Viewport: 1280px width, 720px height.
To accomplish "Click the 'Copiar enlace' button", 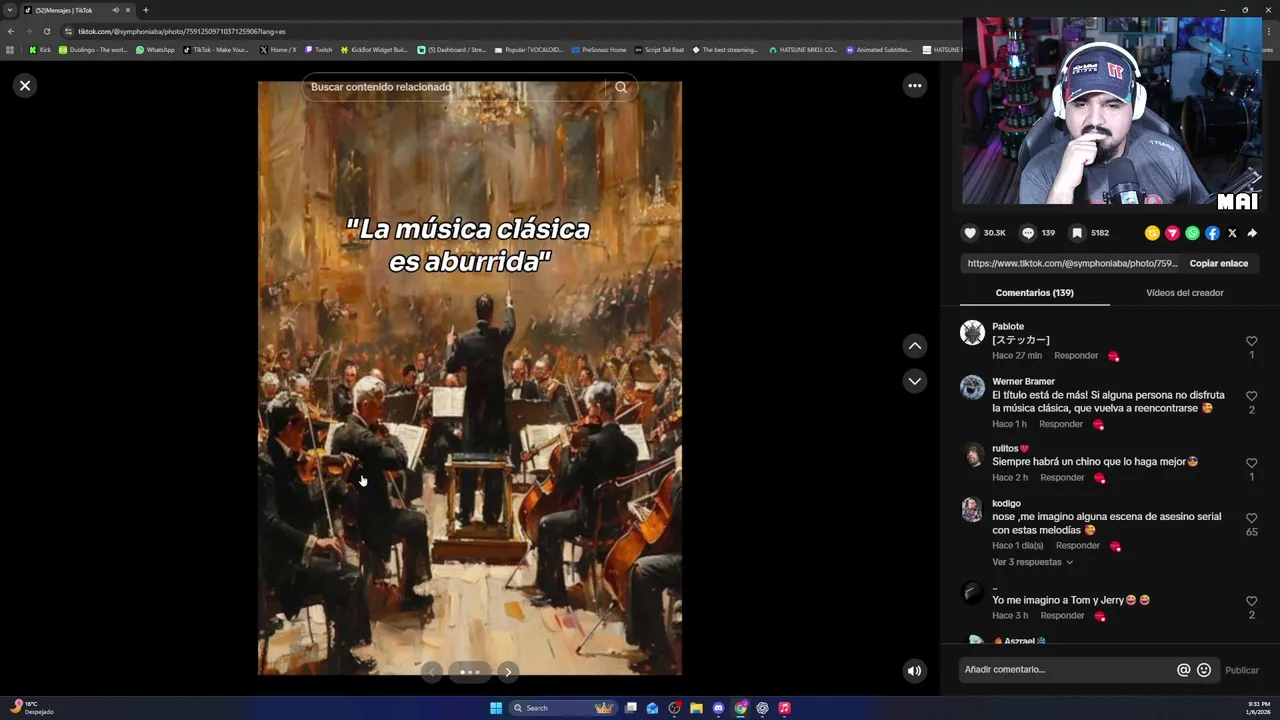I will coord(1218,264).
